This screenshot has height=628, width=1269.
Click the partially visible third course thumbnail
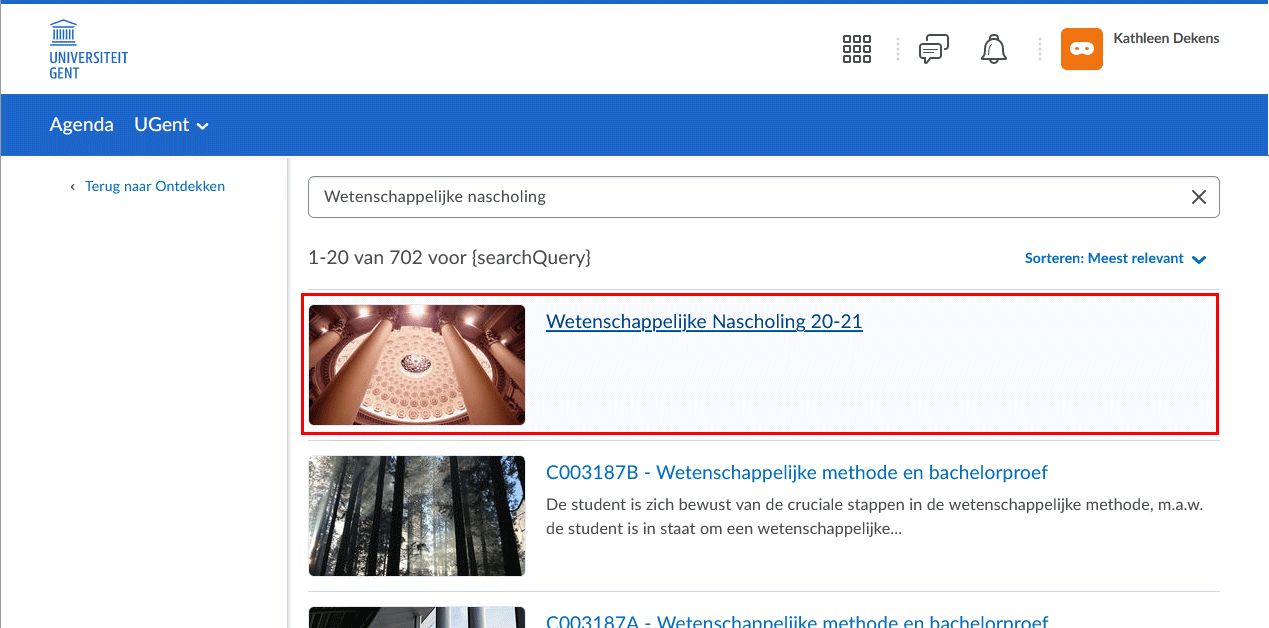[x=416, y=618]
